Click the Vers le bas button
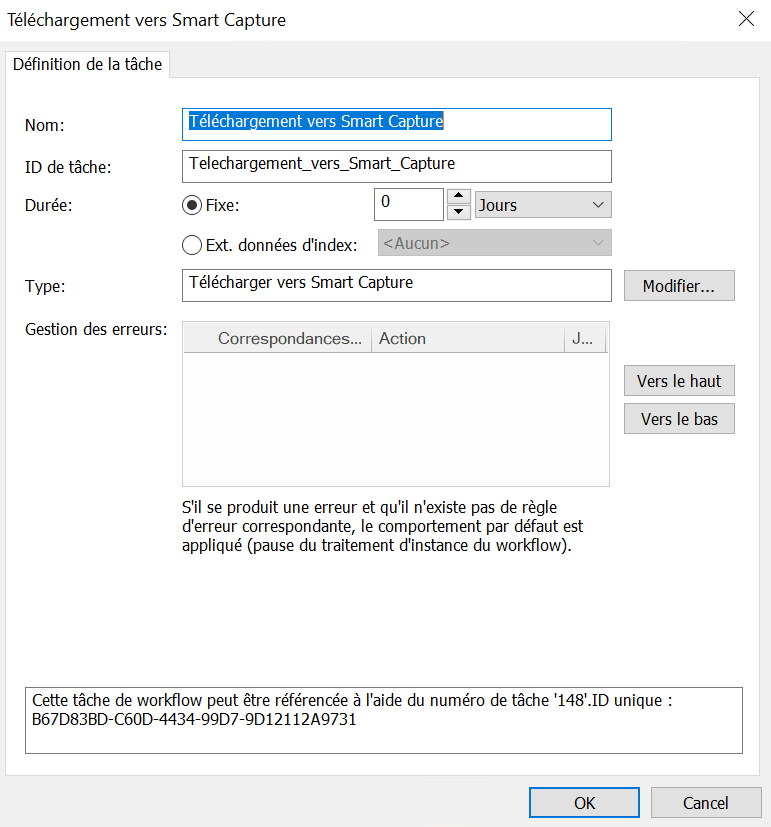 679,419
